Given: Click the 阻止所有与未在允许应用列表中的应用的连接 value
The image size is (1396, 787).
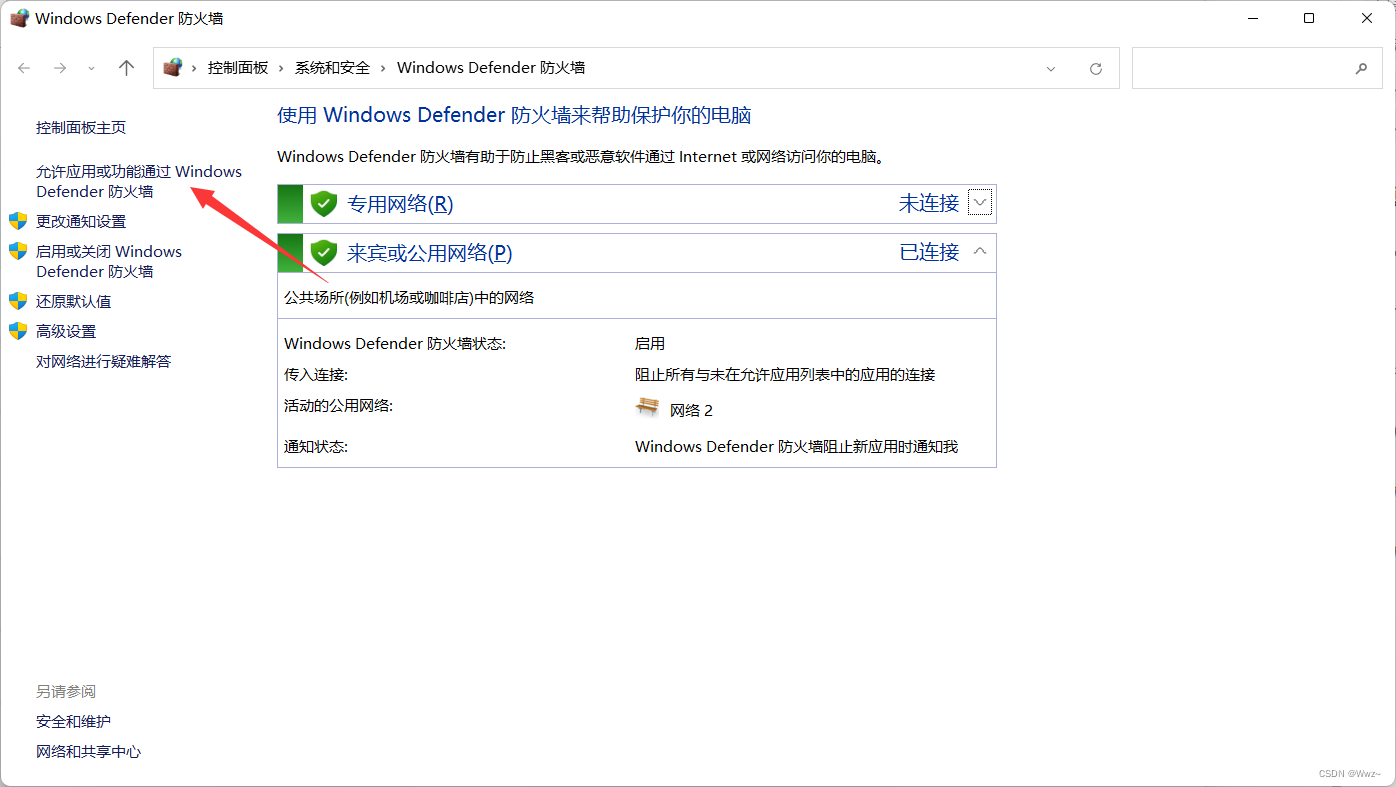Looking at the screenshot, I should tap(785, 375).
